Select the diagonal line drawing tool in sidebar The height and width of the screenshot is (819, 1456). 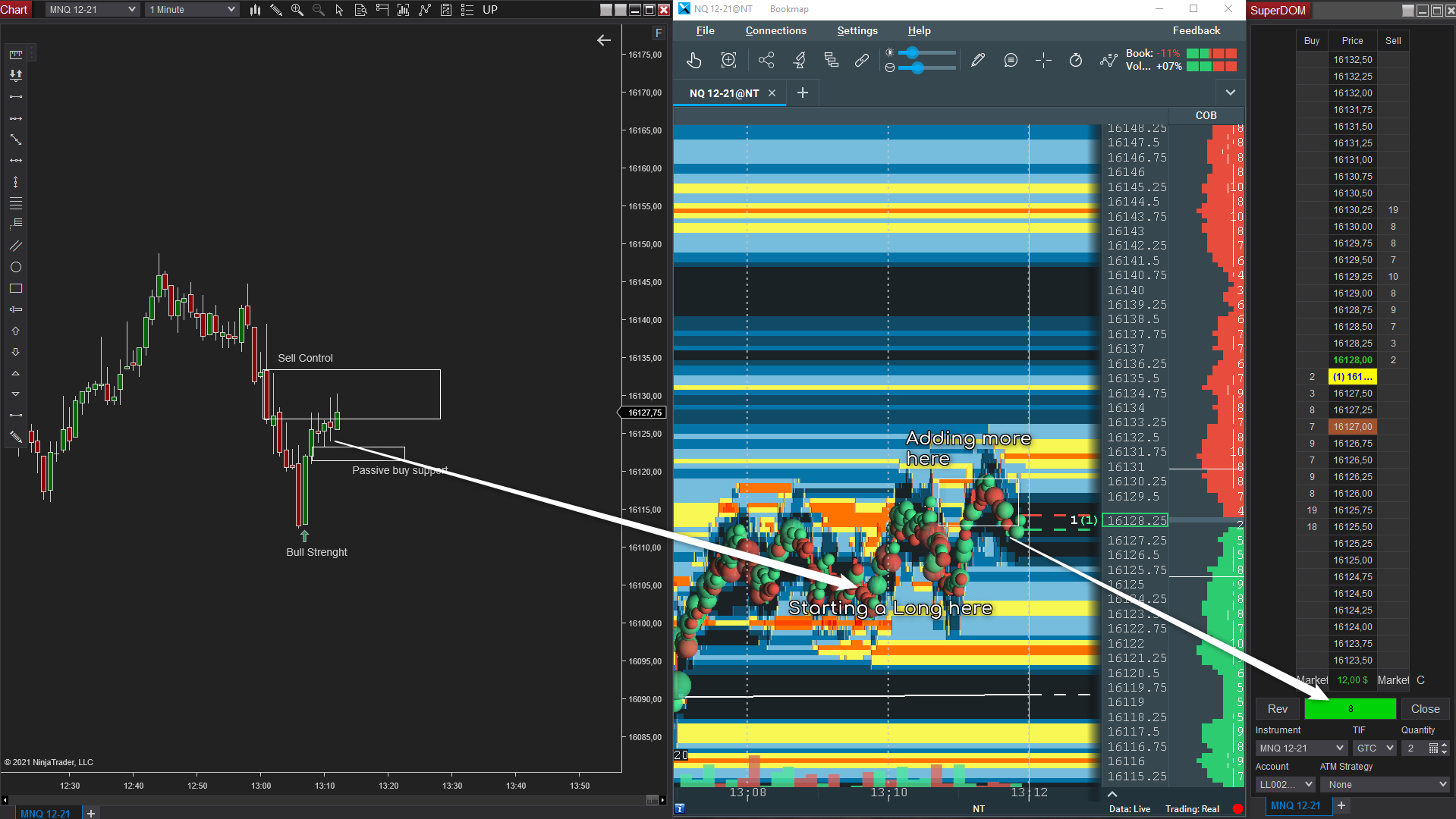16,140
